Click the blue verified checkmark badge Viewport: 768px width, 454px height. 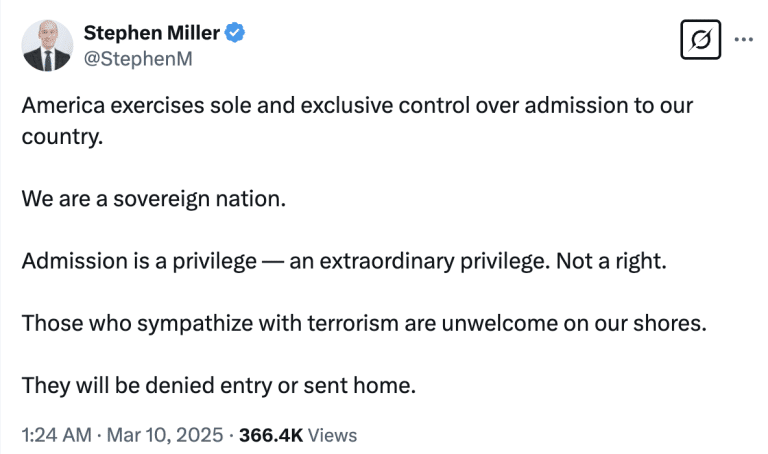(x=235, y=33)
